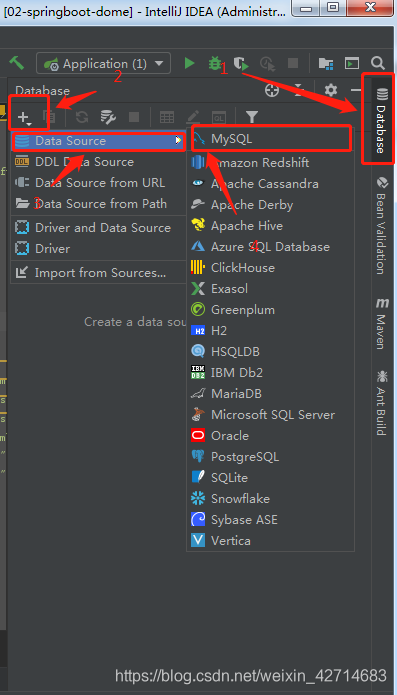Choose Data Source from URL
The height and width of the screenshot is (695, 397).
click(98, 183)
